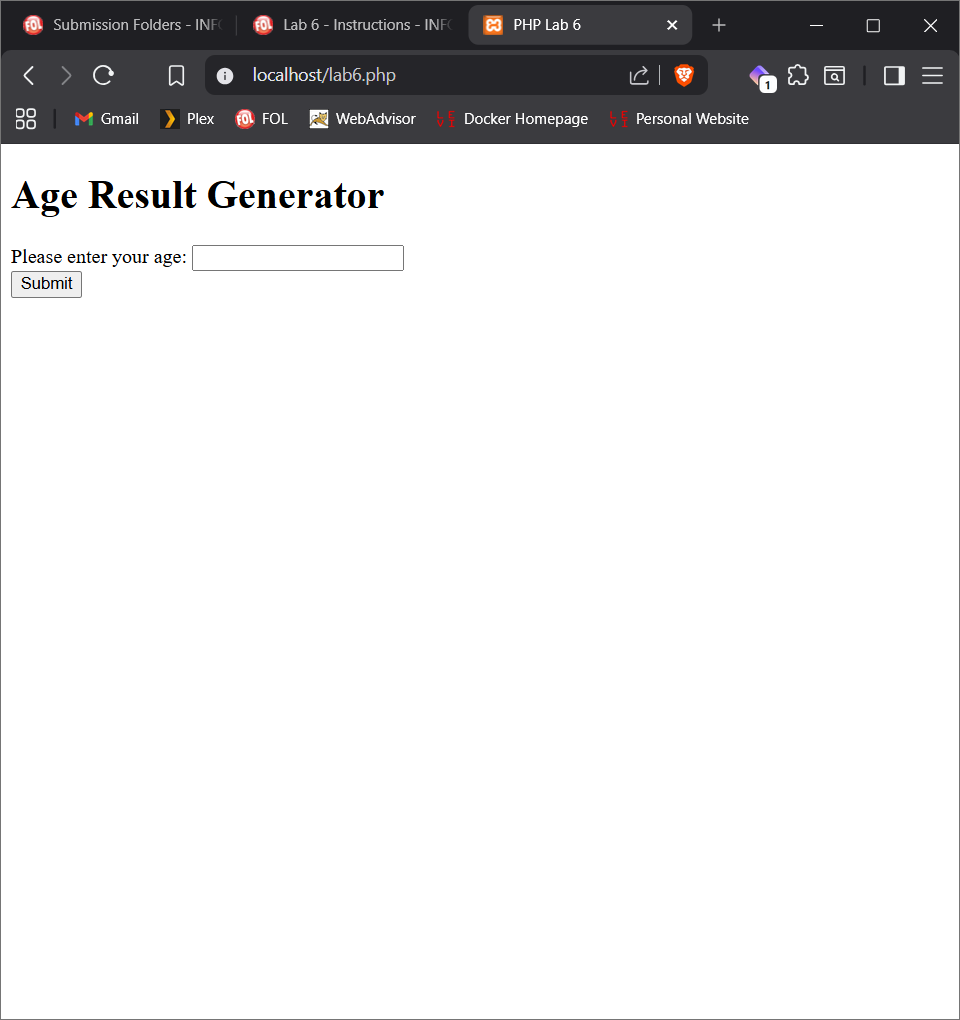Open the Docker Homepage bookmark

512,119
